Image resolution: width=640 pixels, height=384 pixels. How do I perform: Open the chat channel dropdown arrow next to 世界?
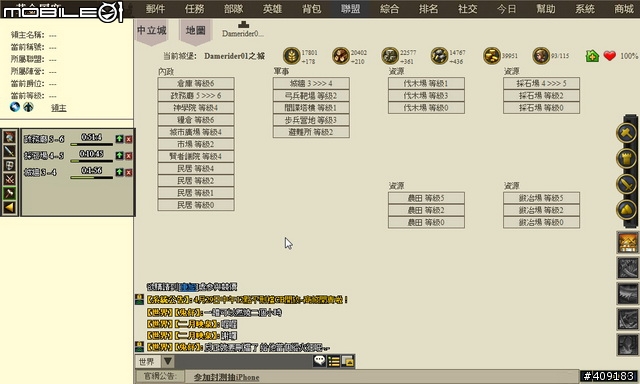coord(168,361)
